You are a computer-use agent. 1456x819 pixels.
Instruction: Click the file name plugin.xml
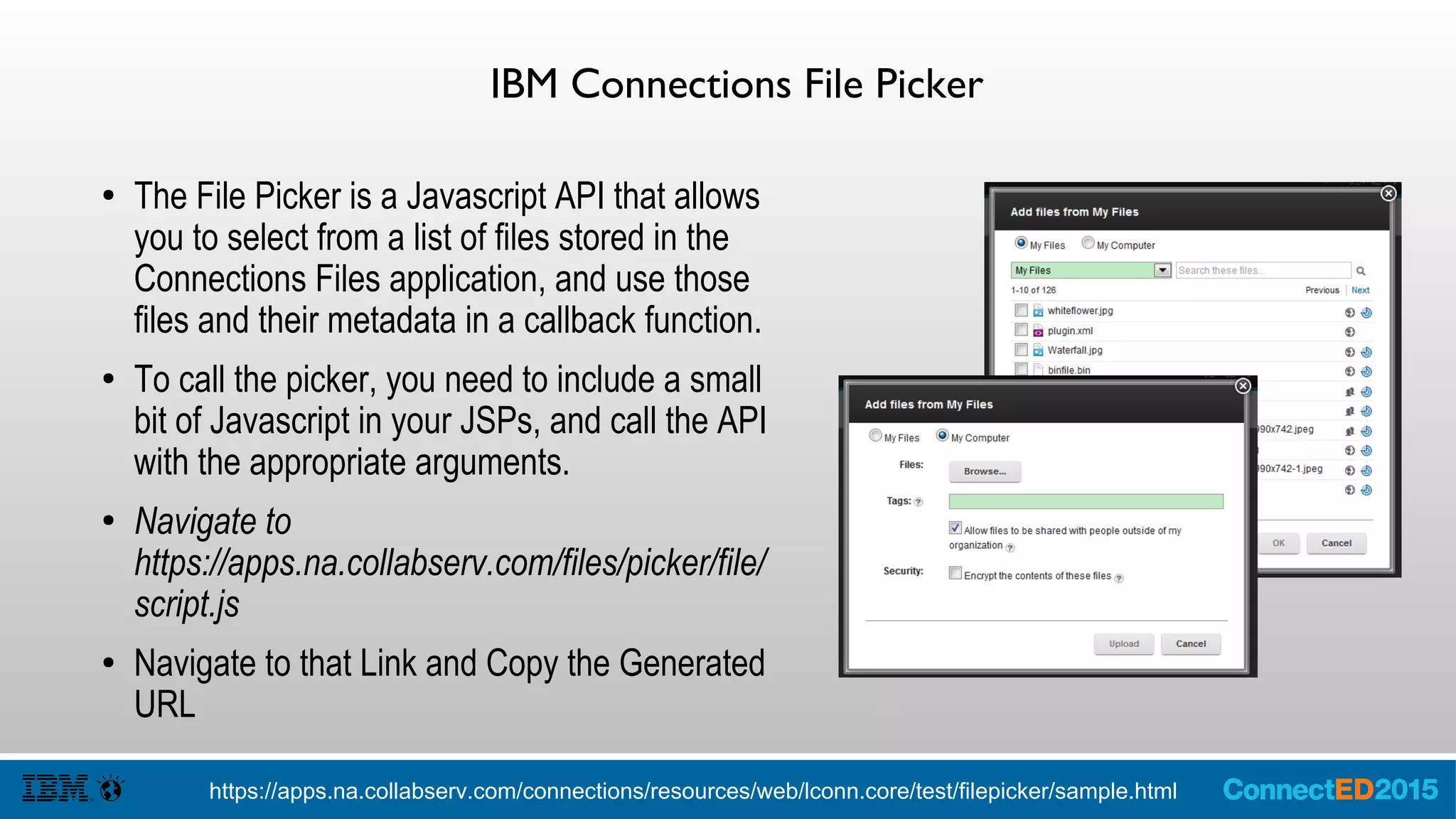(x=1070, y=331)
